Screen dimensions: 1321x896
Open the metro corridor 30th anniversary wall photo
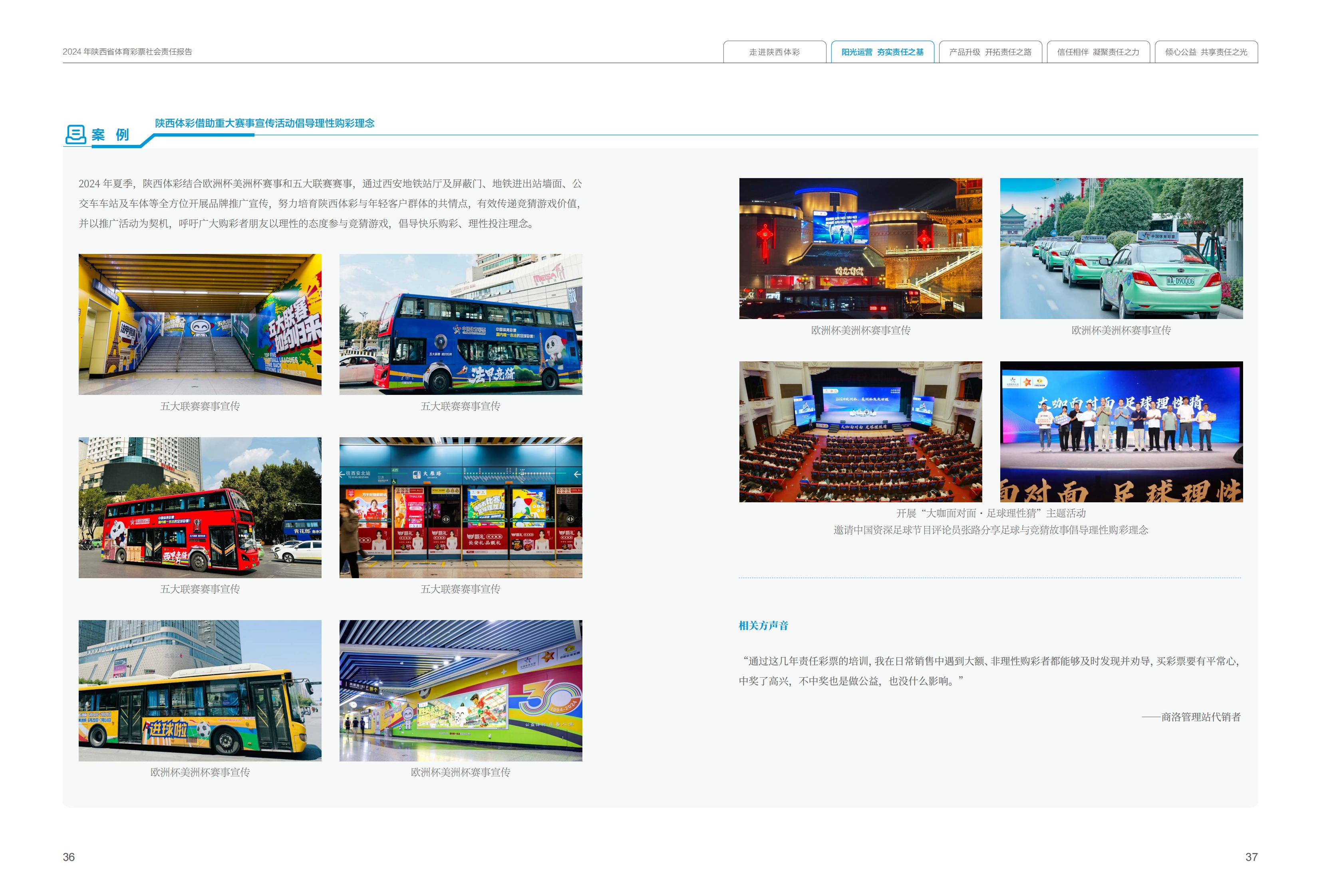(461, 690)
